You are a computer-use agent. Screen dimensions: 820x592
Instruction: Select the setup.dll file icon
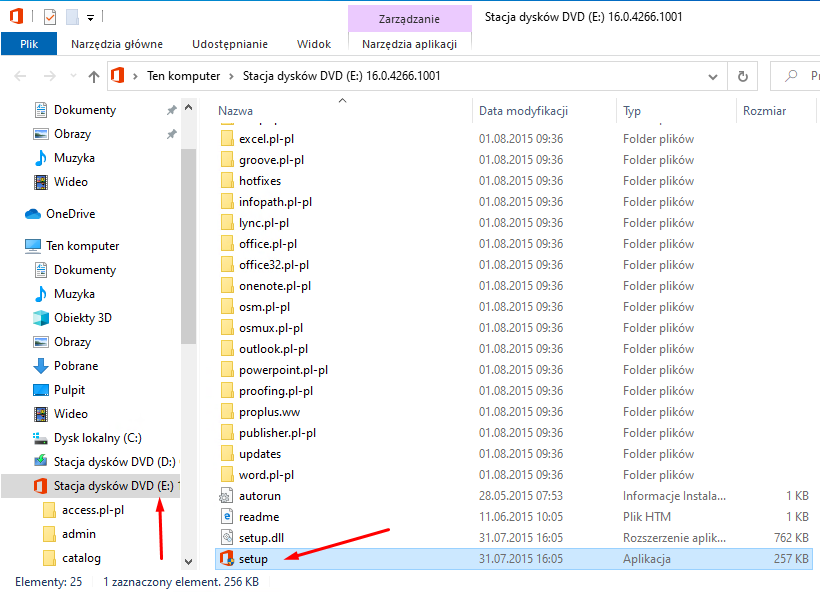(226, 538)
